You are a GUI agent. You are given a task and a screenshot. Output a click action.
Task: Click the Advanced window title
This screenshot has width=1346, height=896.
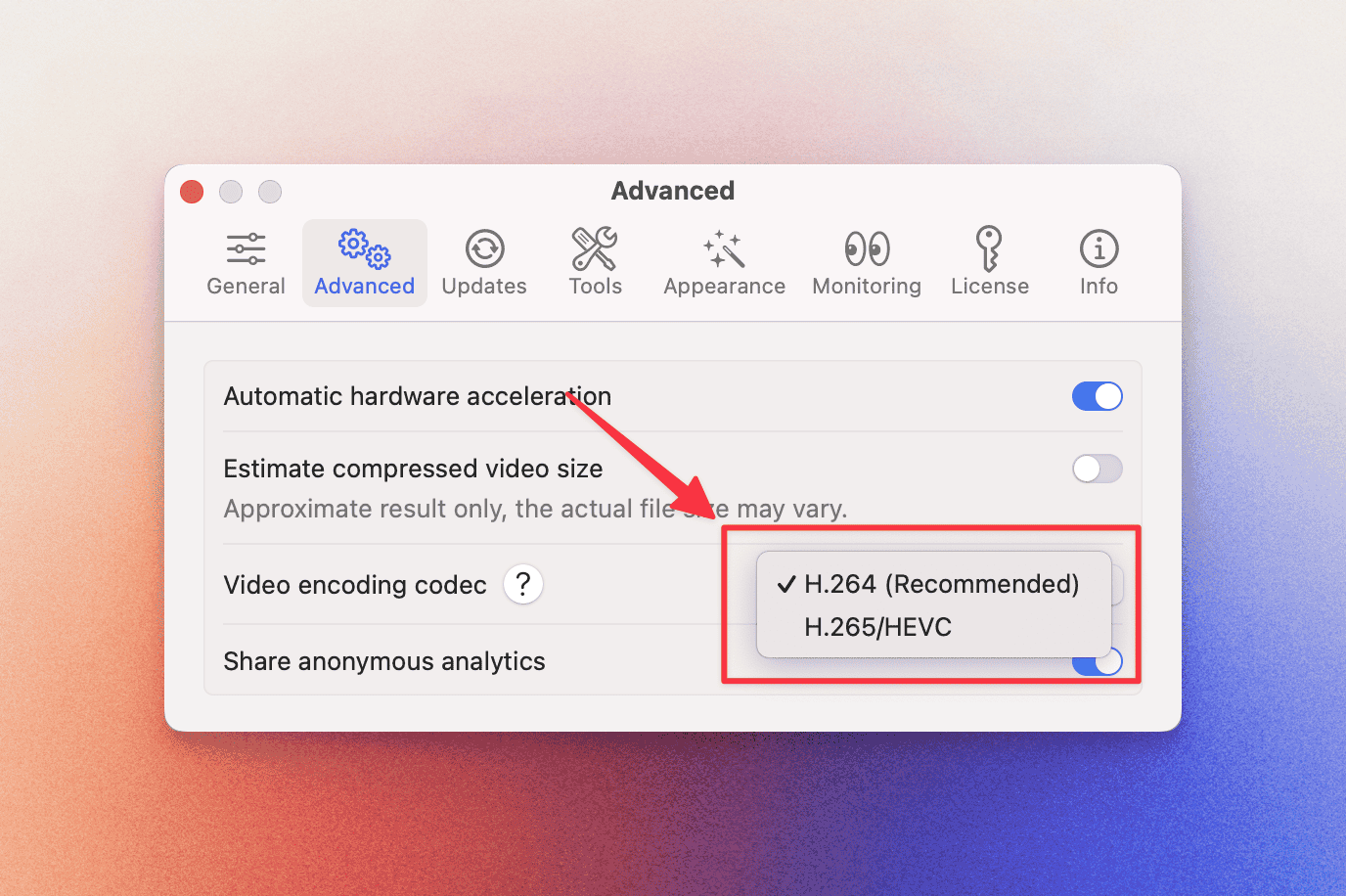673,191
